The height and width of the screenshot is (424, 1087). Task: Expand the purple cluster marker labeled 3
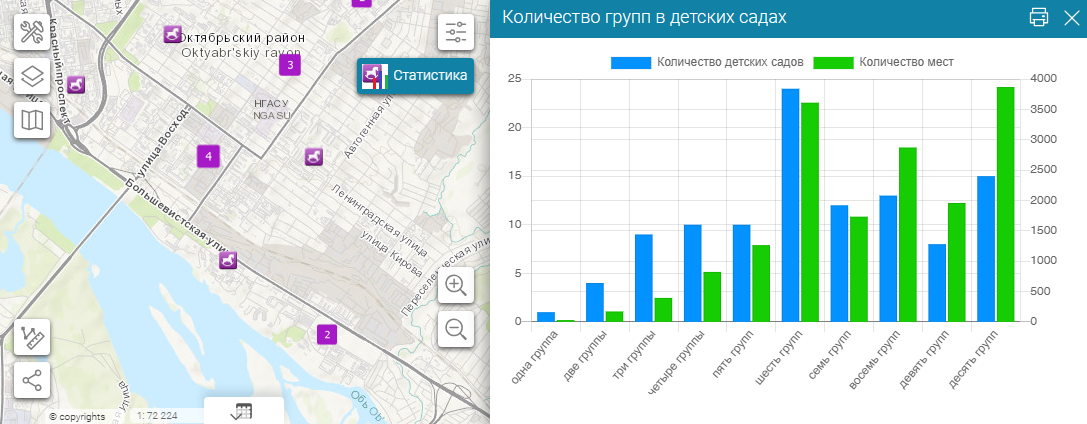pyautogui.click(x=290, y=66)
